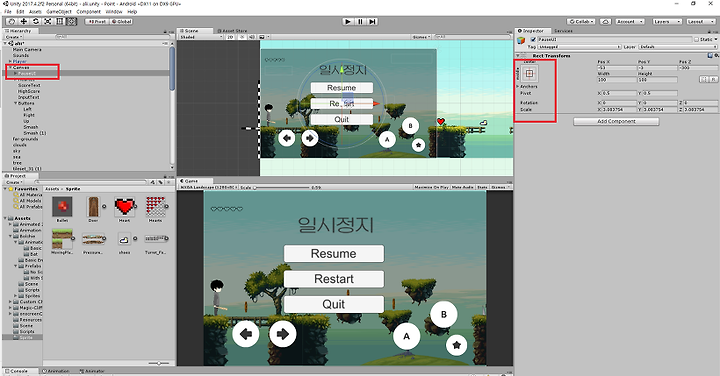The height and width of the screenshot is (376, 720).
Task: Open the Edit menu
Action: point(20,11)
